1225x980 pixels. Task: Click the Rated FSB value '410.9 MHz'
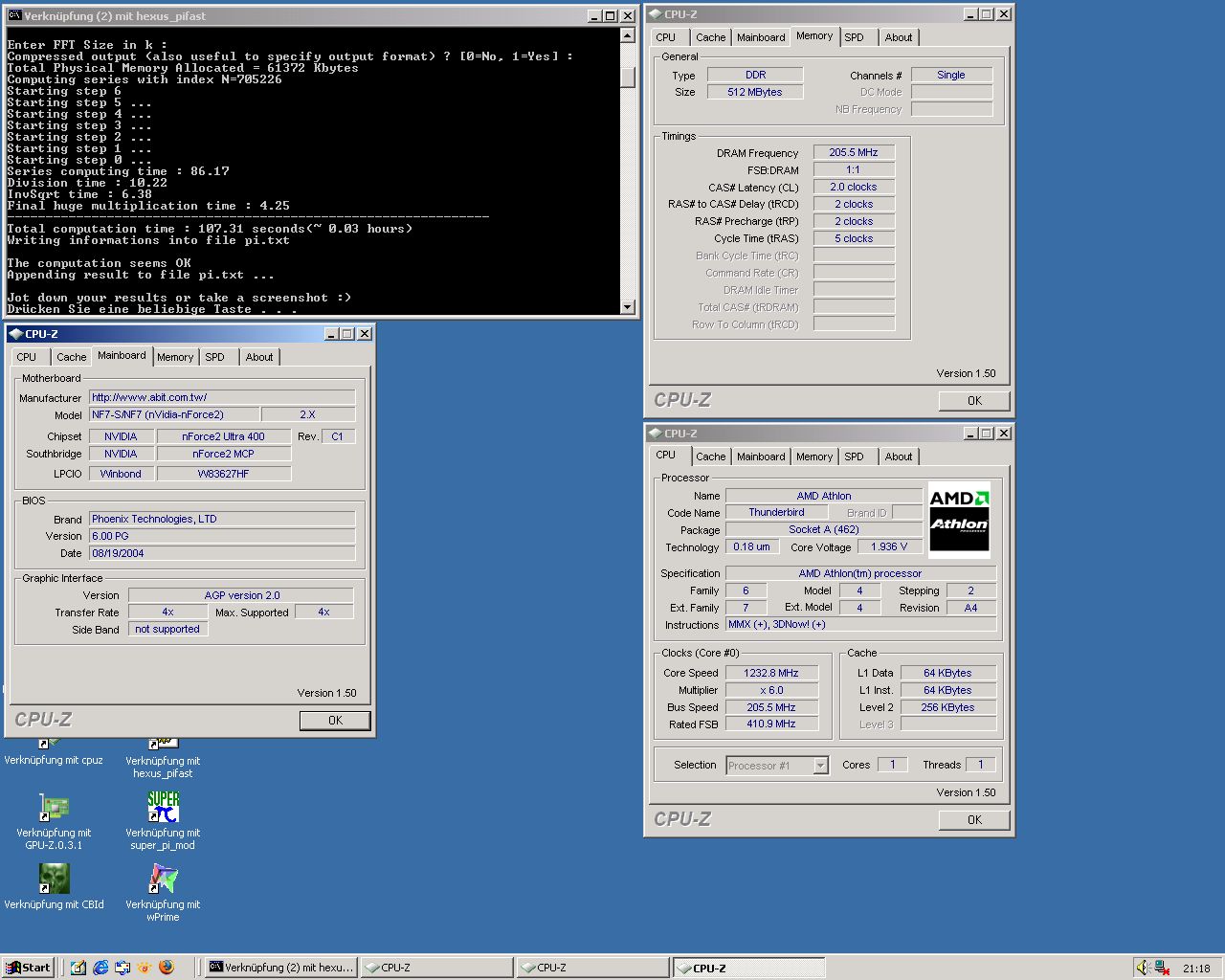(x=771, y=724)
